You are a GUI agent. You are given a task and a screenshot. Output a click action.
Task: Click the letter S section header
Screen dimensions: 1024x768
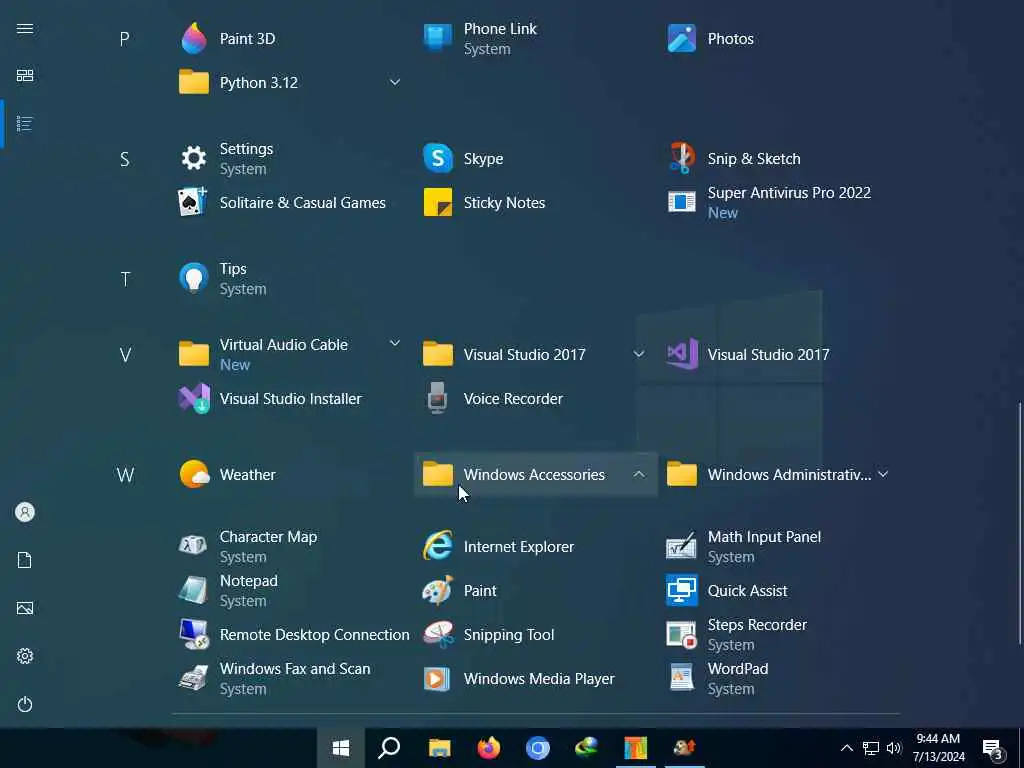pos(125,159)
